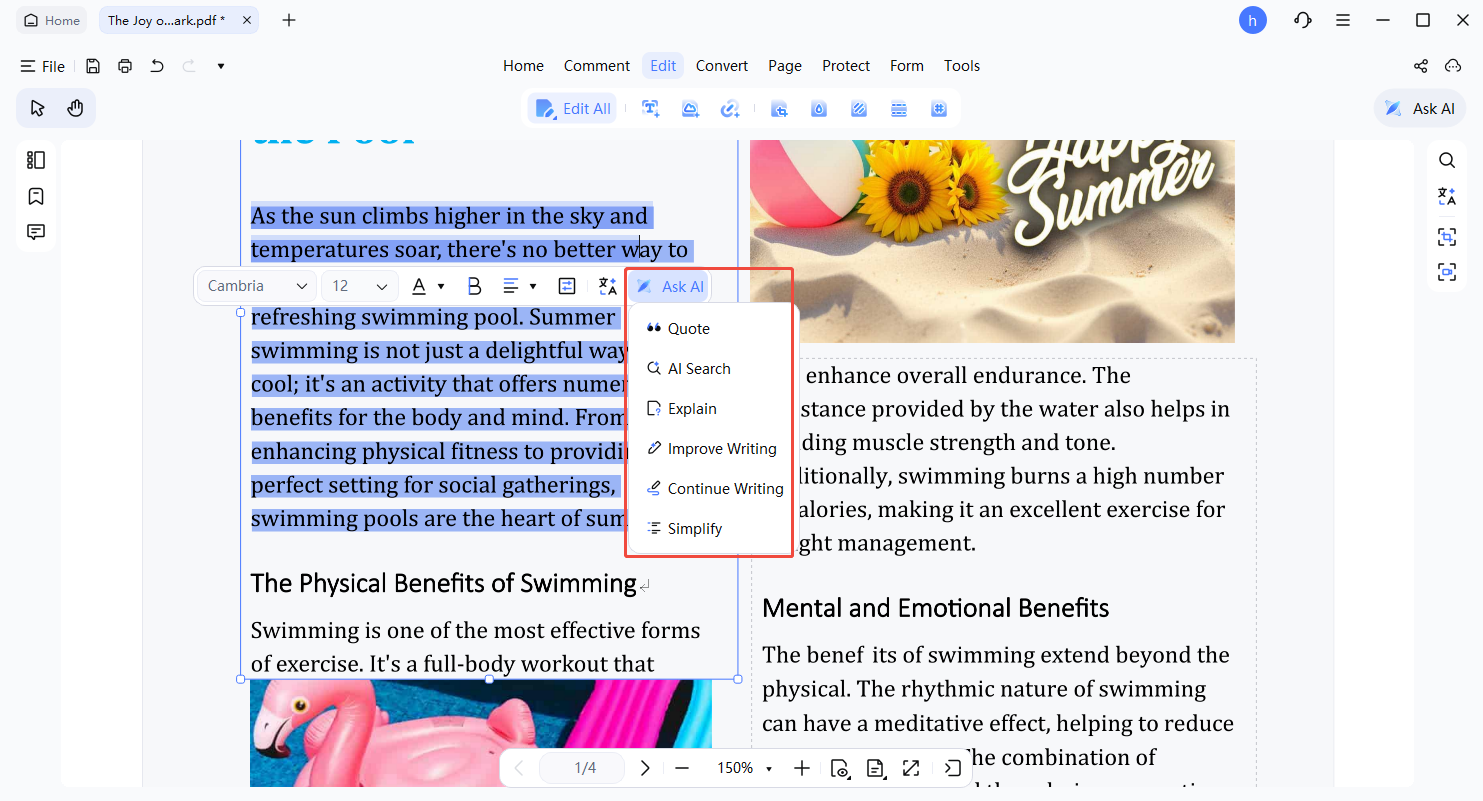Switch to the Convert ribbon tab

(721, 65)
